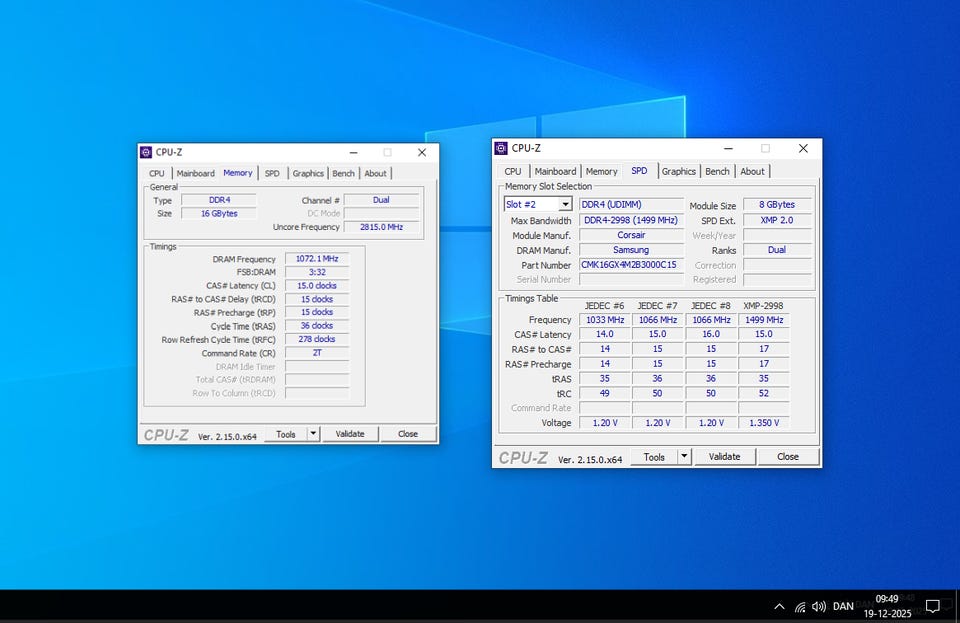Switch to Graphics tab in SPD window
This screenshot has height=623, width=960.
[x=678, y=171]
